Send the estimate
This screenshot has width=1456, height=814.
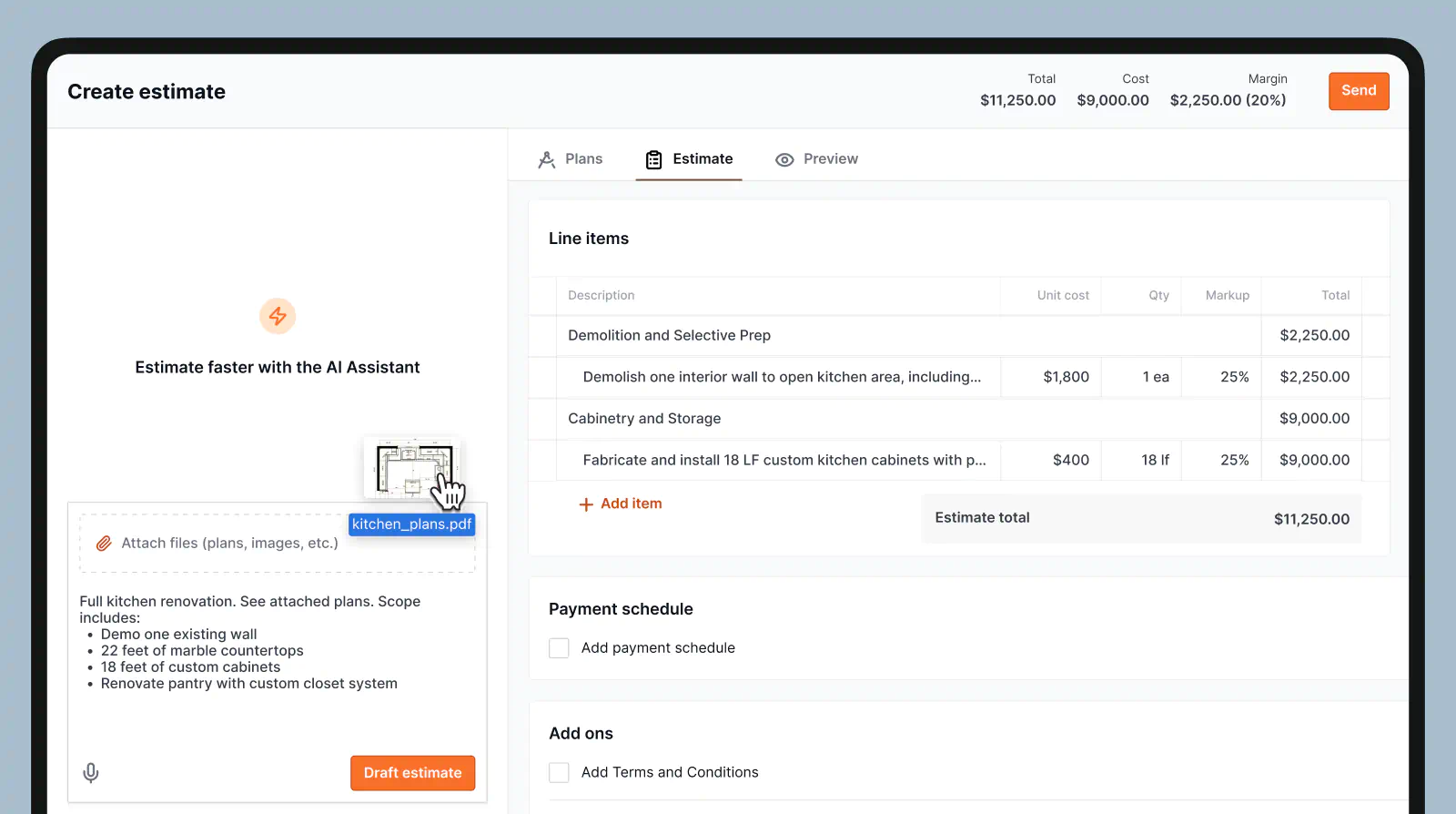click(1359, 91)
